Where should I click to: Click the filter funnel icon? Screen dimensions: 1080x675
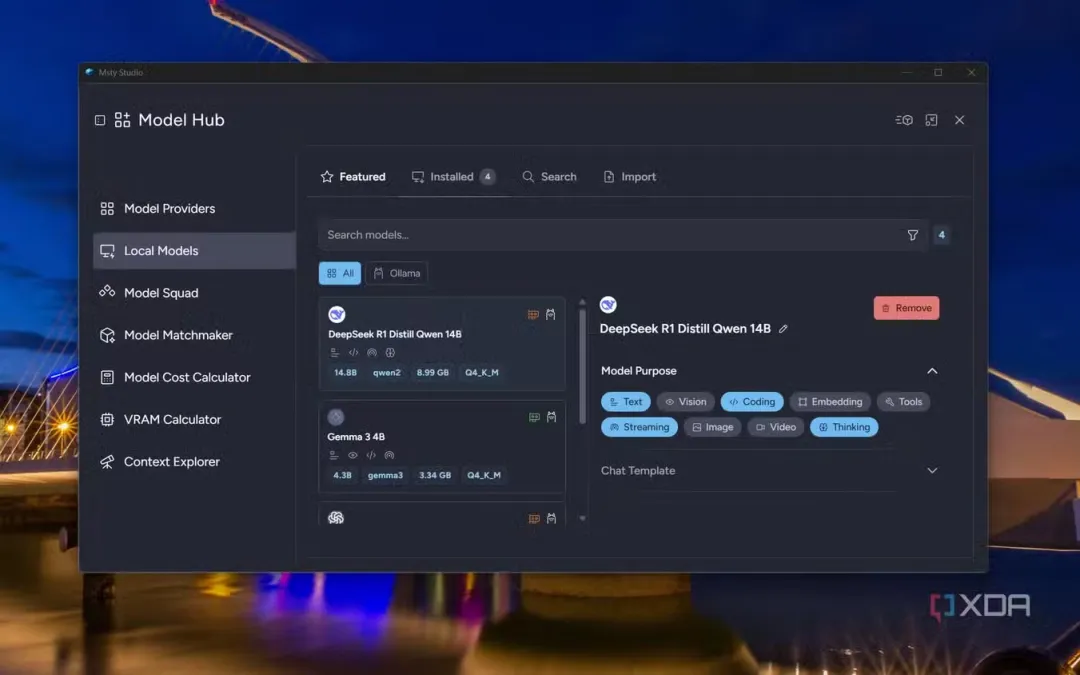click(913, 235)
